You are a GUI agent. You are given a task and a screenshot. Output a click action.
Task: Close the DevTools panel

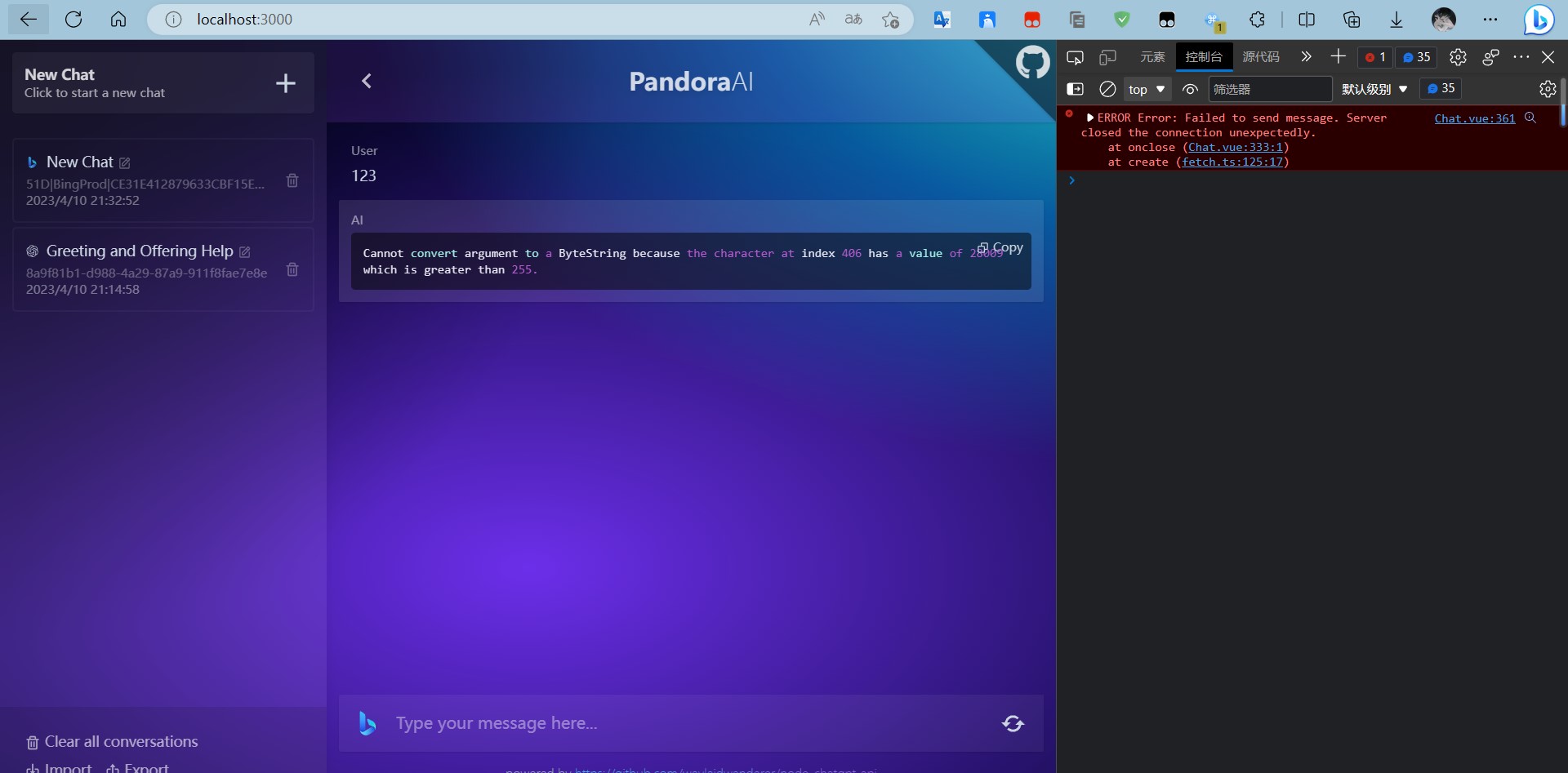point(1548,57)
